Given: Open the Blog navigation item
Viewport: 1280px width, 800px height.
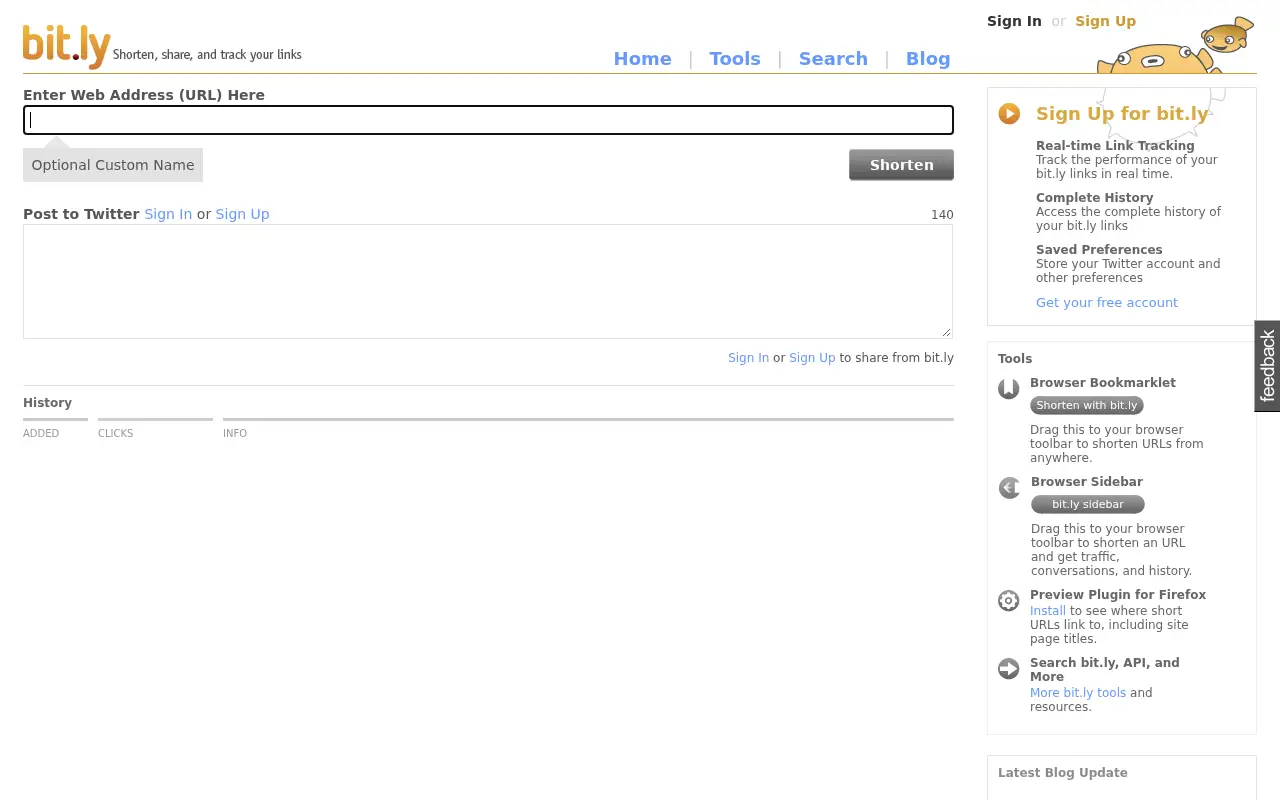Looking at the screenshot, I should pyautogui.click(x=928, y=59).
